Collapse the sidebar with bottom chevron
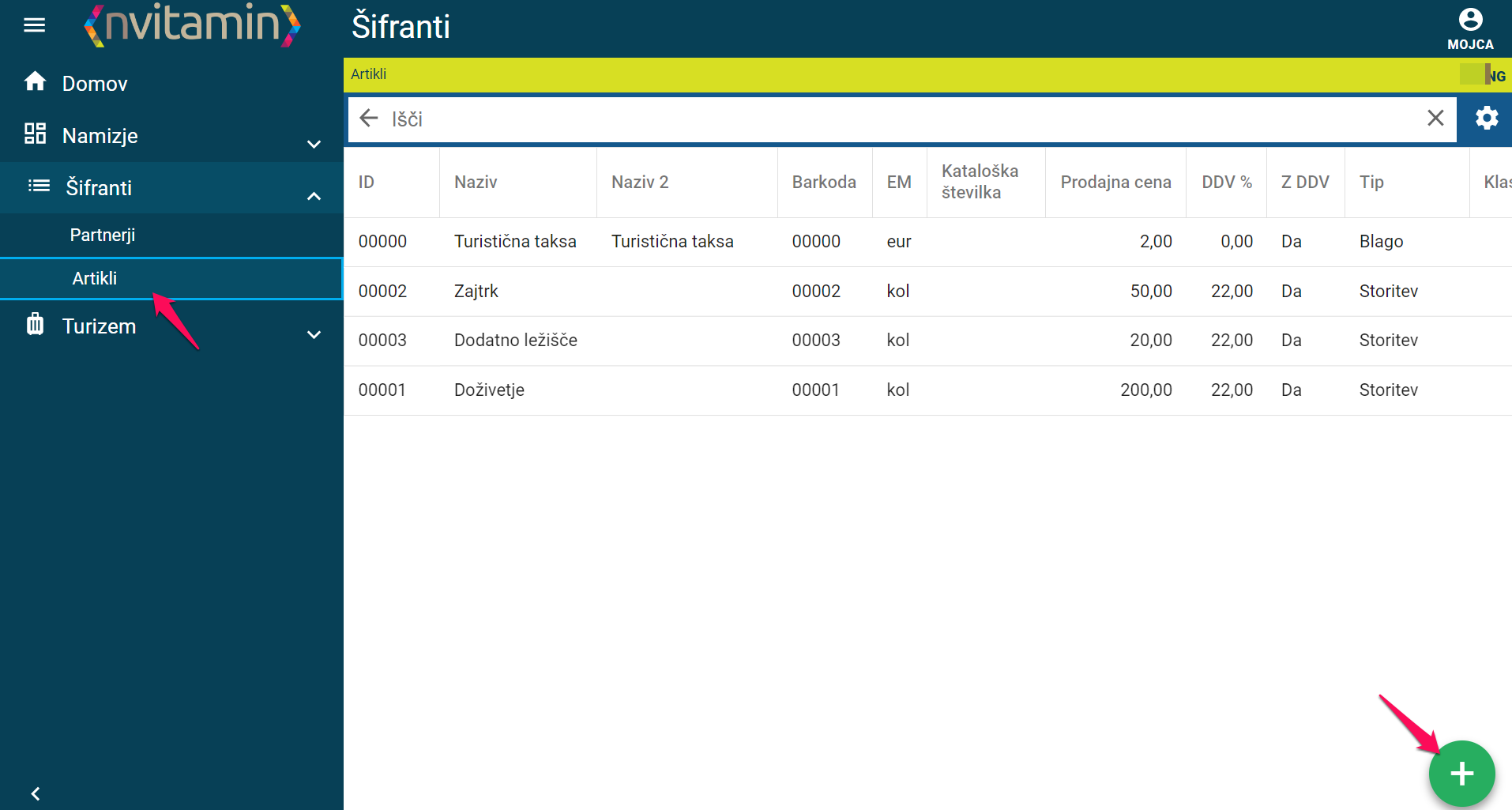This screenshot has height=810, width=1512. coord(36,793)
